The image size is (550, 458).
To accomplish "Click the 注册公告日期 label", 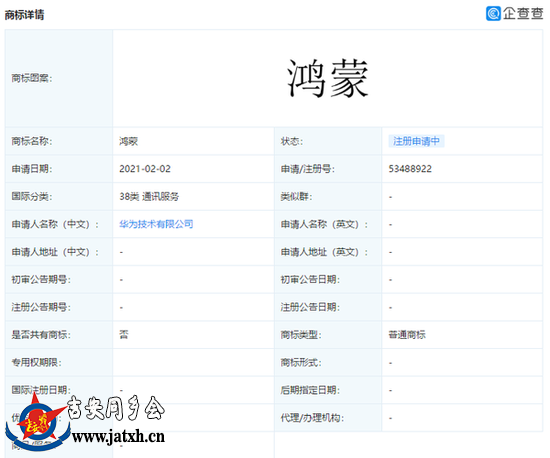I will (x=310, y=307).
